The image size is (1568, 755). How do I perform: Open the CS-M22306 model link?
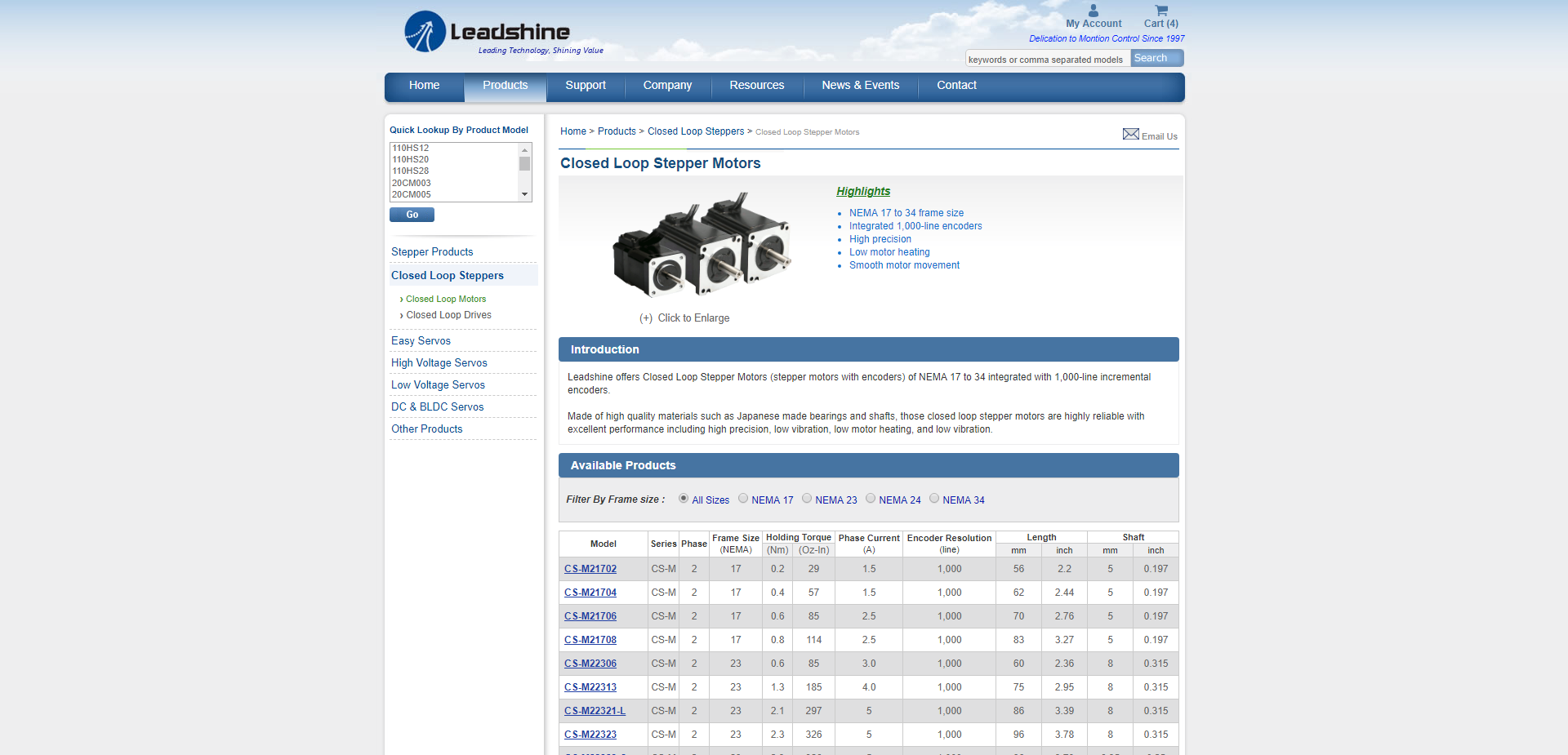[x=590, y=664]
